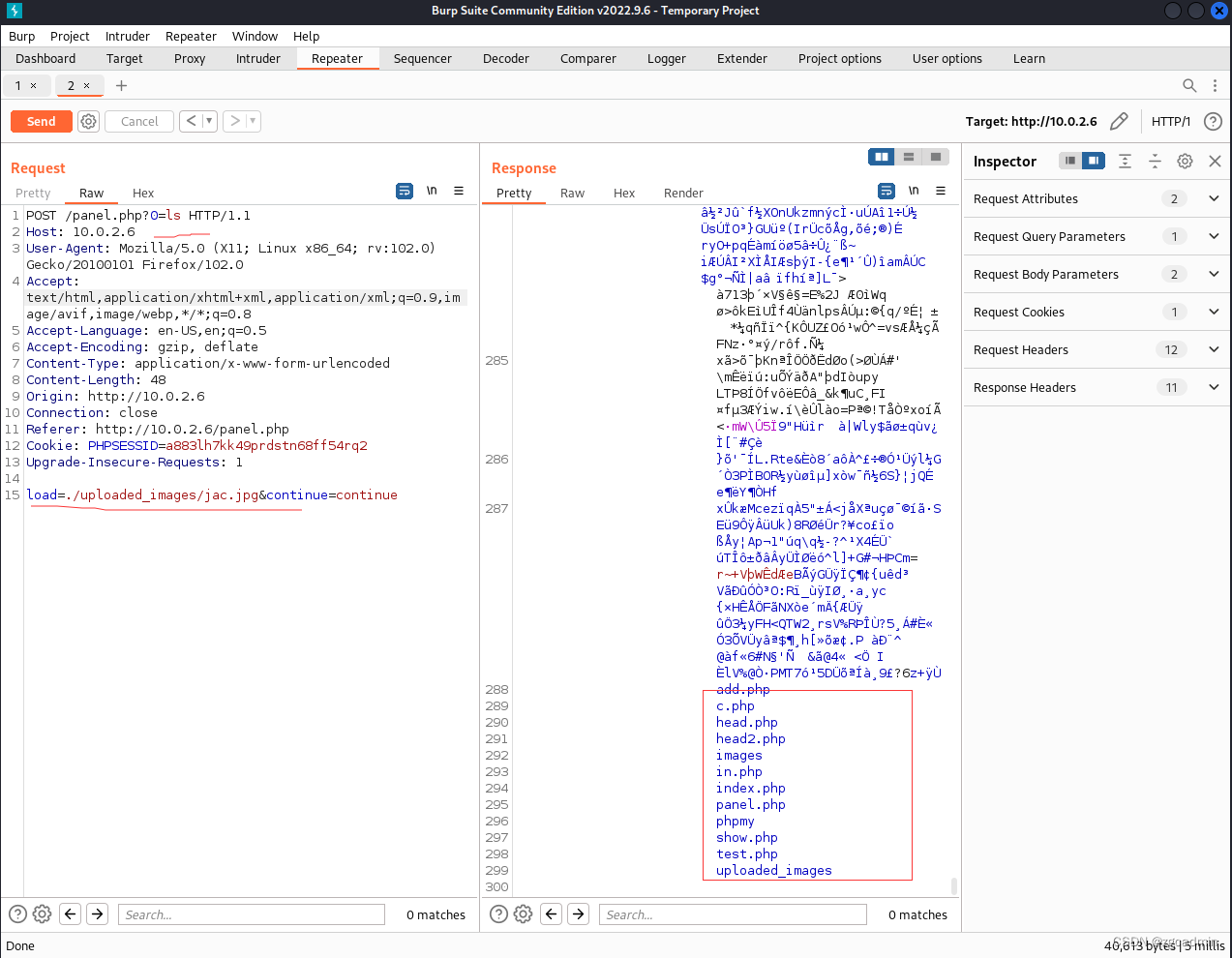Viewport: 1232px width, 958px height.
Task: Toggle request word wrap icon
Action: coord(405,191)
